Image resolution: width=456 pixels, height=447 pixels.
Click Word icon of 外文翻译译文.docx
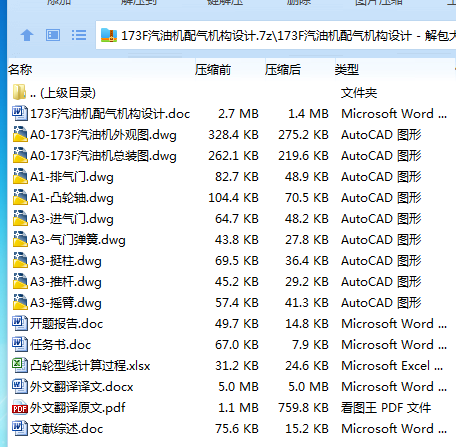[20, 386]
